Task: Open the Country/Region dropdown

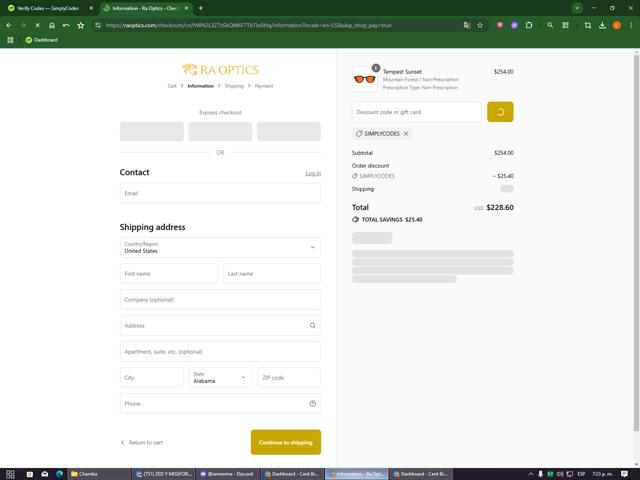Action: 220,247
